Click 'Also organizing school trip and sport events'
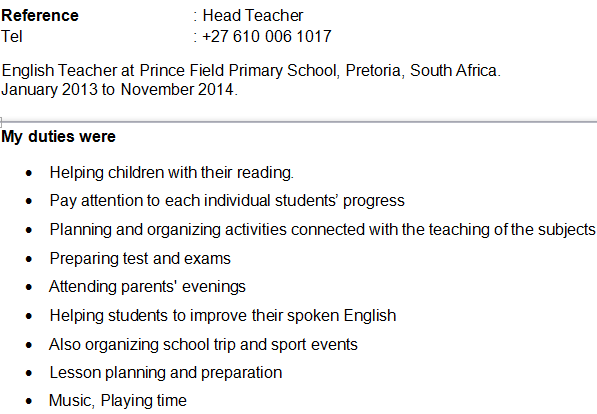The width and height of the screenshot is (597, 414). coord(203,345)
